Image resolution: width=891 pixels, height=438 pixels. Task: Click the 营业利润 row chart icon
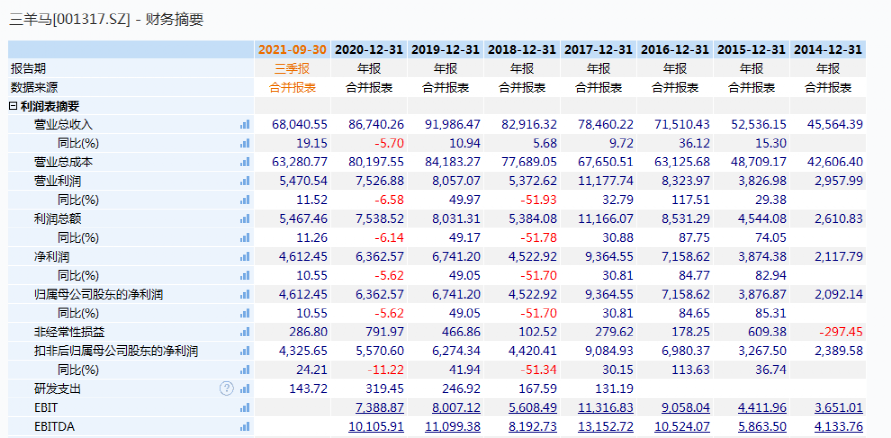coord(244,181)
